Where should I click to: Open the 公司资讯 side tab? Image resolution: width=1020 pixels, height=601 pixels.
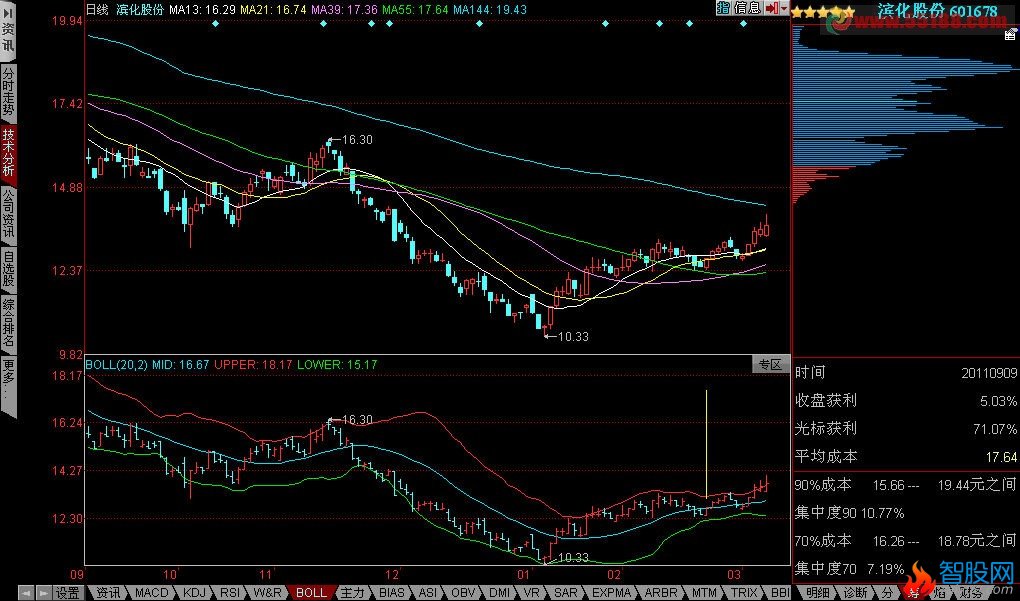point(8,214)
